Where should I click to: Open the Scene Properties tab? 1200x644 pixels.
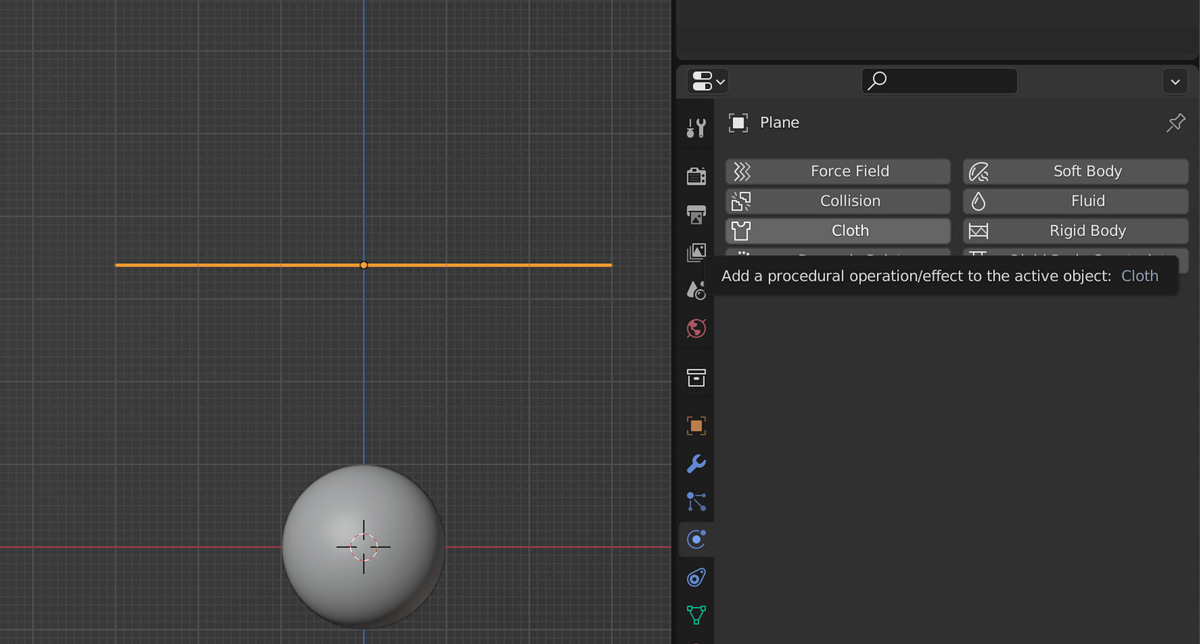[x=696, y=290]
